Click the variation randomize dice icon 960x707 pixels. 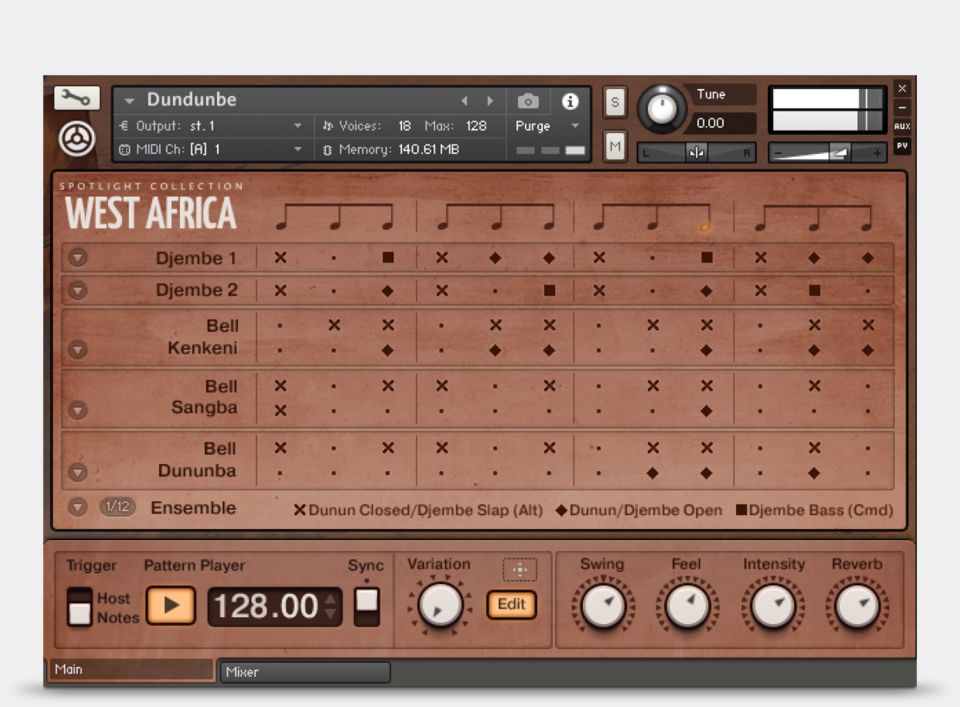pos(519,570)
